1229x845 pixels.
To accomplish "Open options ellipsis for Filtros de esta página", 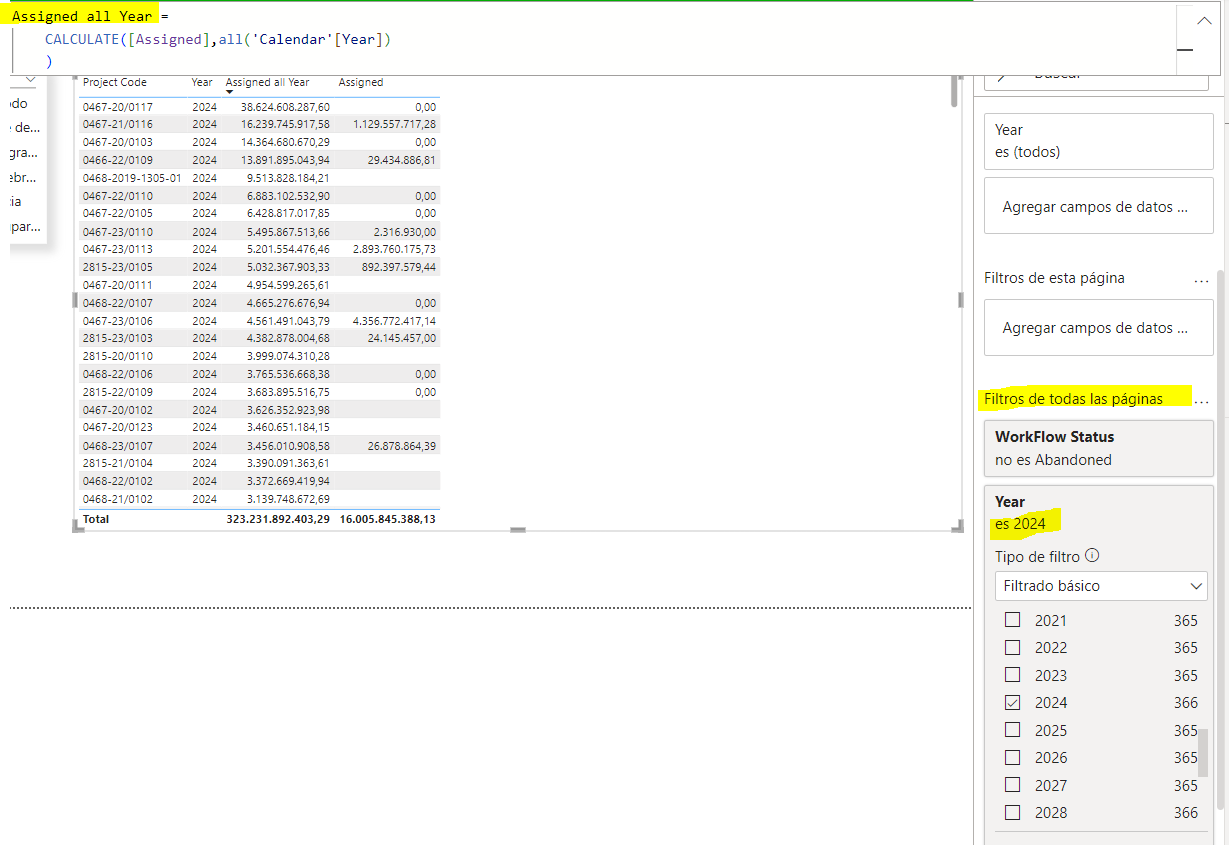I will click(1201, 280).
